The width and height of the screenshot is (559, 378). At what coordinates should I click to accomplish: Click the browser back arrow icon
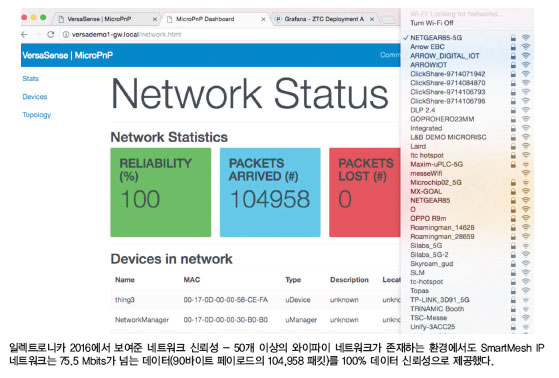[x=25, y=35]
